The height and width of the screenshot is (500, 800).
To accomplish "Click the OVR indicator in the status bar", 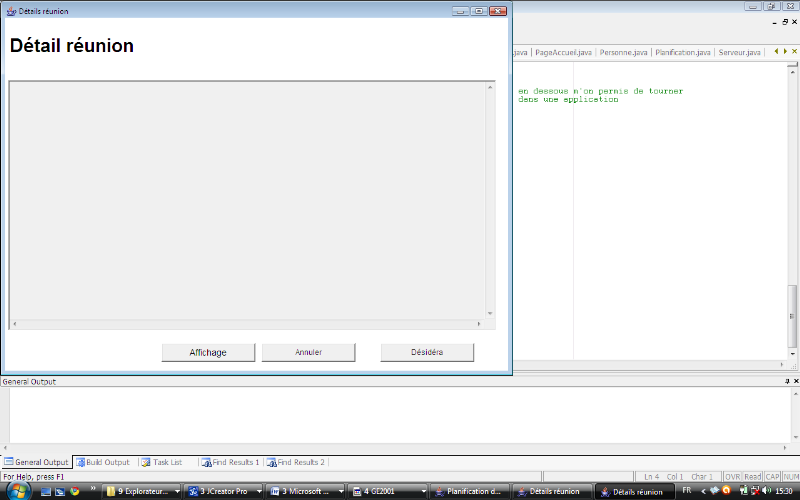I will point(733,477).
